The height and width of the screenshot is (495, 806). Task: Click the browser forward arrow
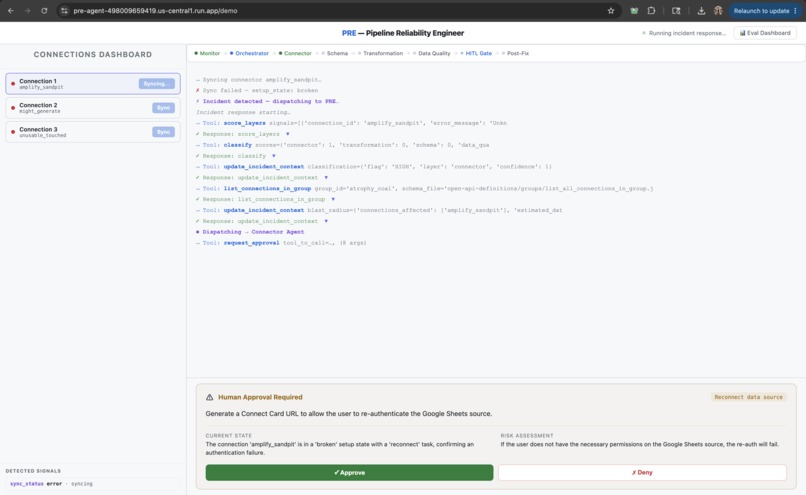pos(27,11)
